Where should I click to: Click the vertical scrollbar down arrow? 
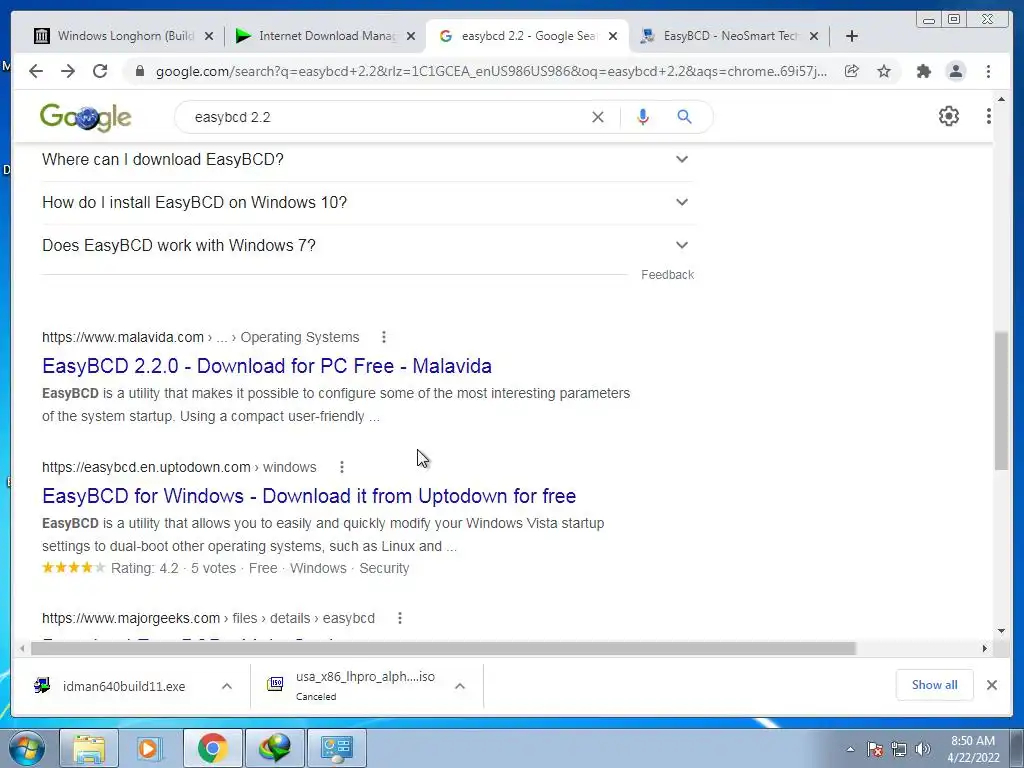point(1001,631)
